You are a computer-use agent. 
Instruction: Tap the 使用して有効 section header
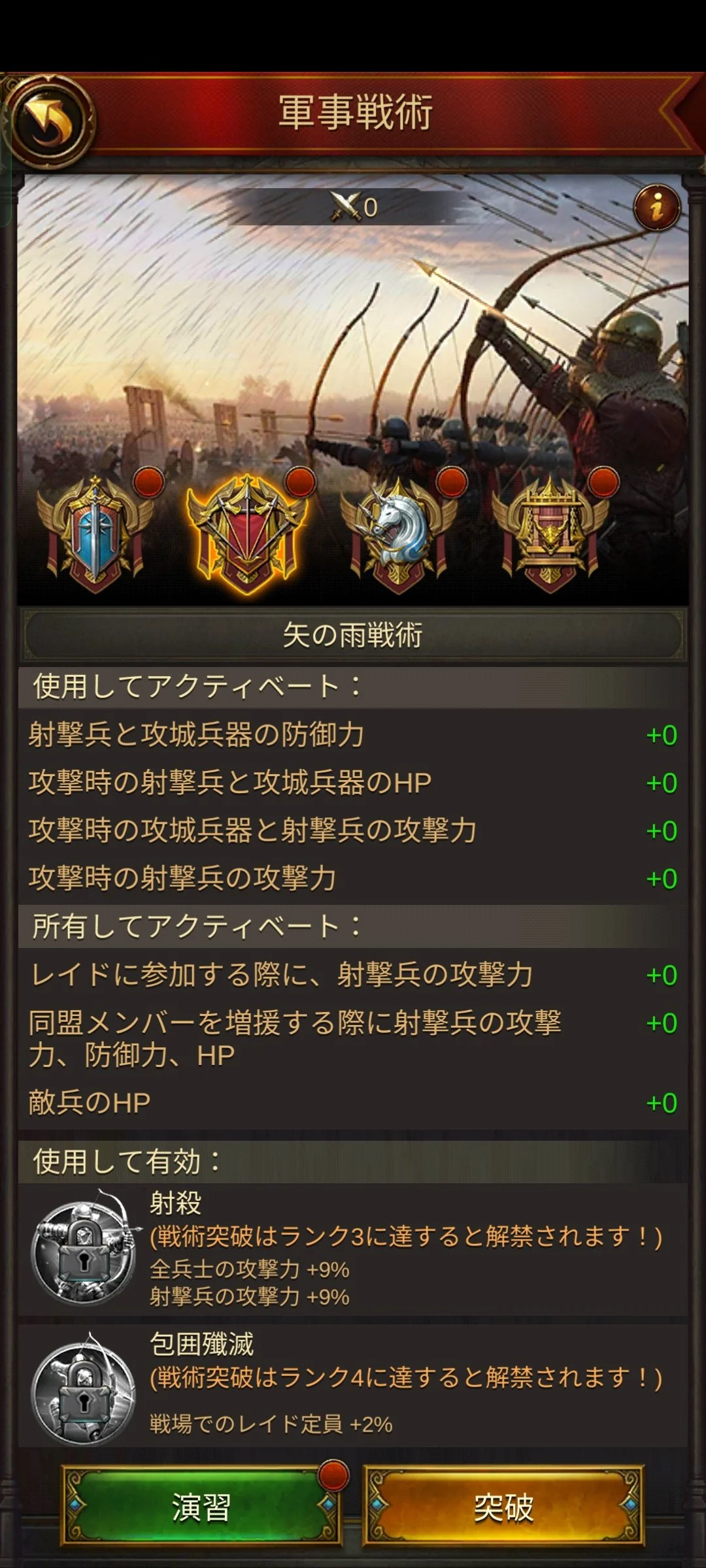click(353, 1162)
